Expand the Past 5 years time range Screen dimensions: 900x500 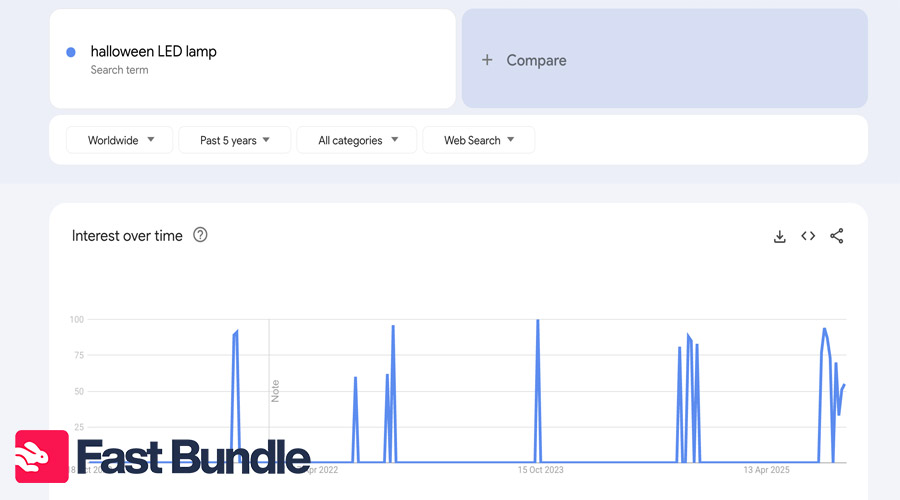235,140
